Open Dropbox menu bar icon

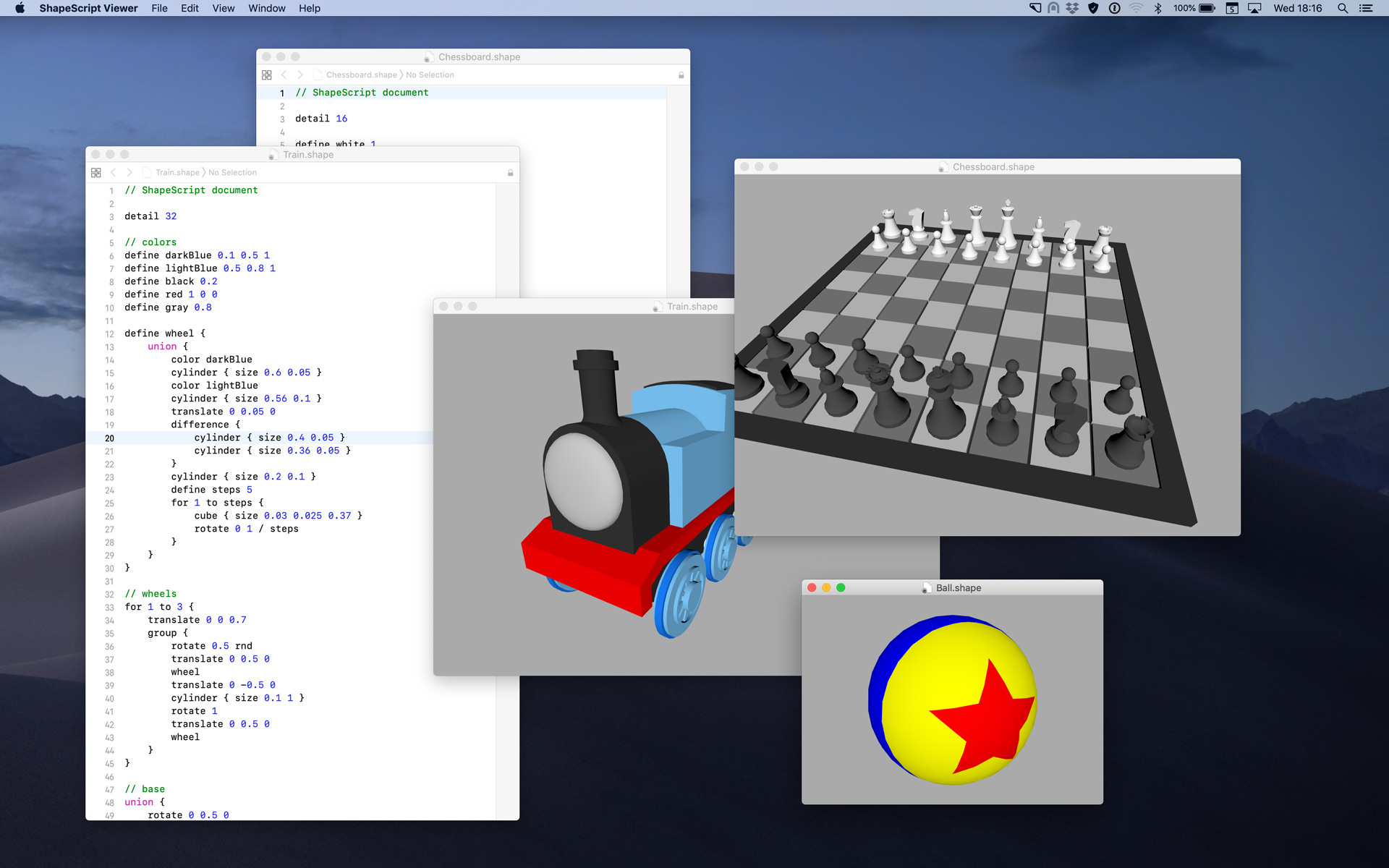tap(1072, 9)
